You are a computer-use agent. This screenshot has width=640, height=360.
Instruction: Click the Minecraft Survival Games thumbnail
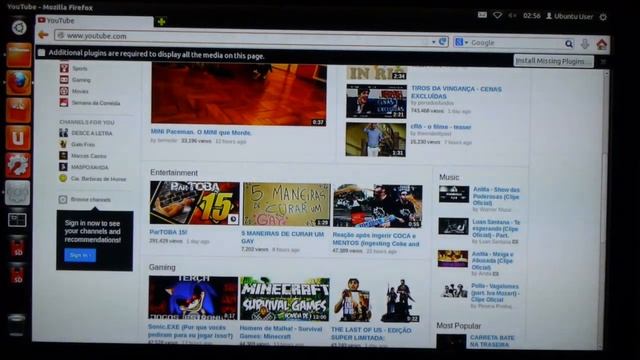(284, 299)
